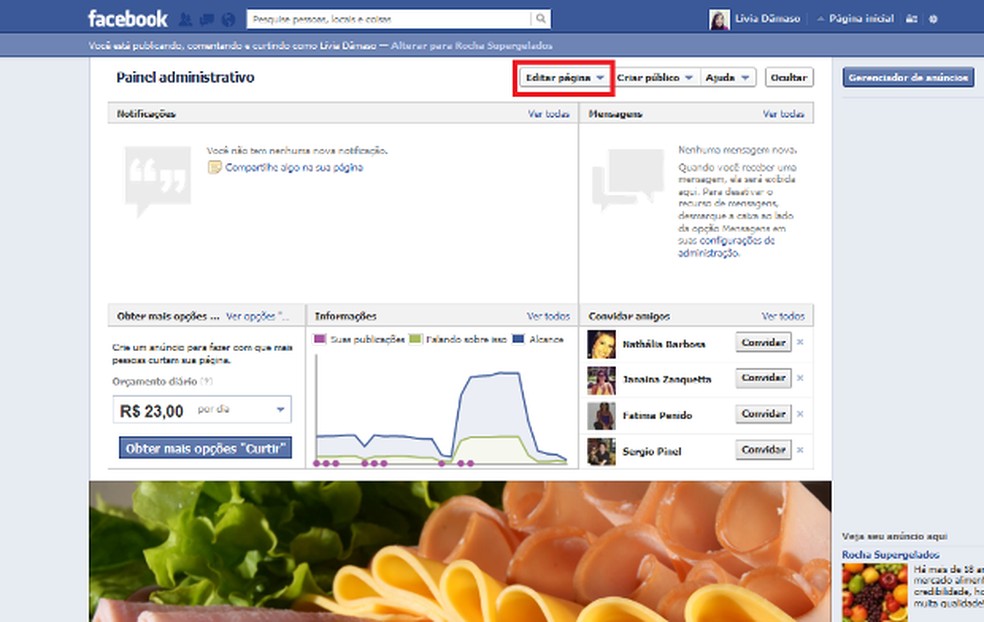Open the friend requests icon
The width and height of the screenshot is (984, 622).
coord(184,18)
